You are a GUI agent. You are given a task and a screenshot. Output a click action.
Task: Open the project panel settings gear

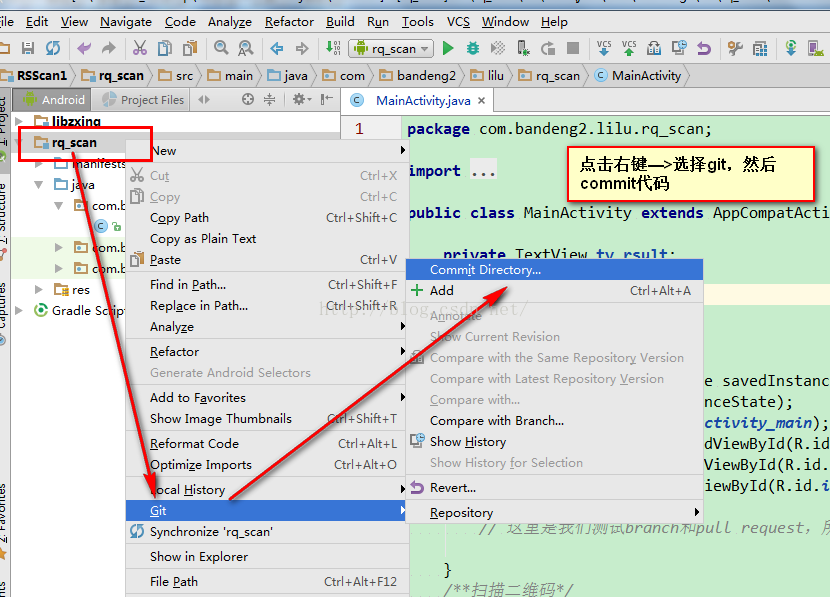pos(299,99)
